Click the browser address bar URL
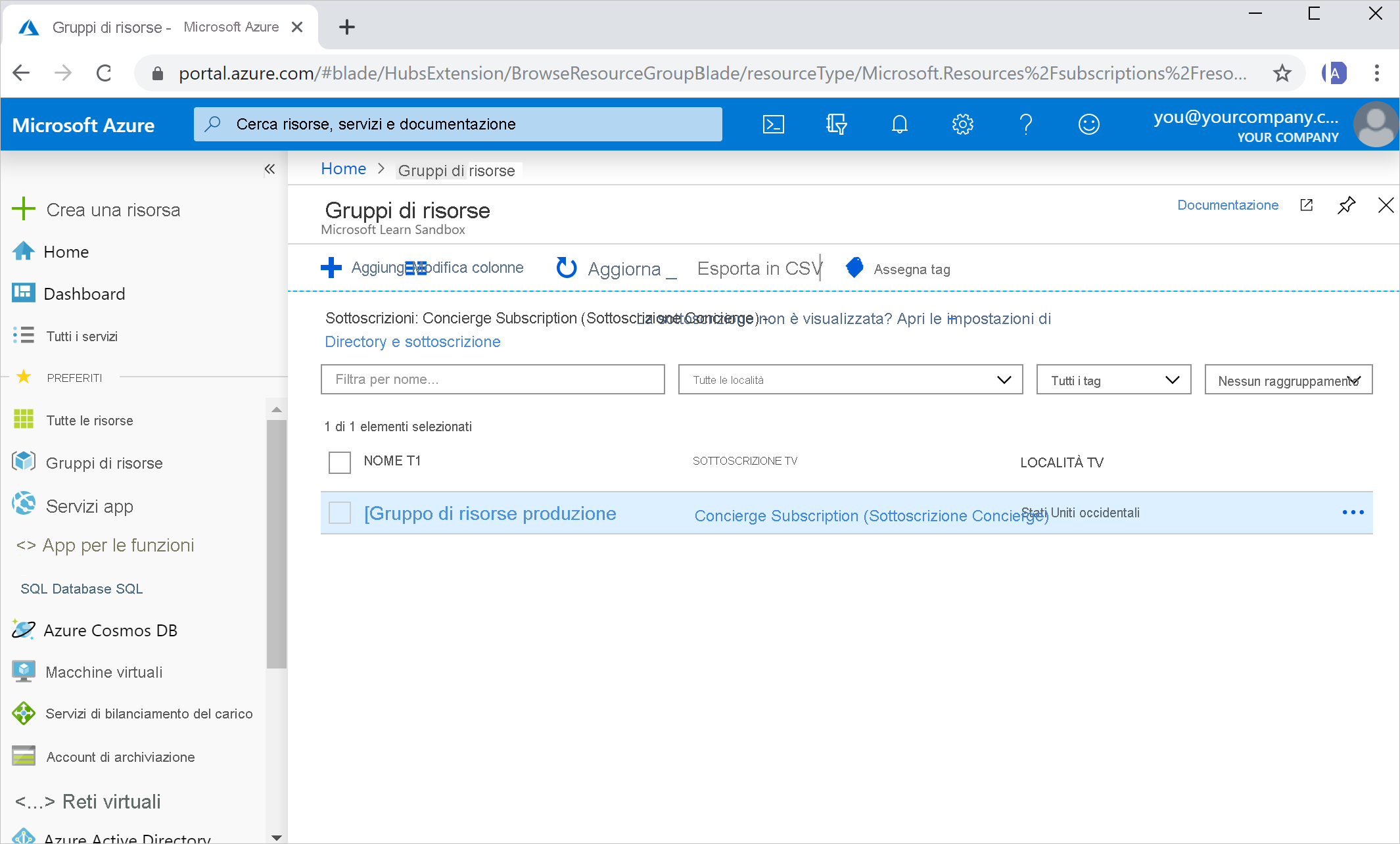1400x844 pixels. click(x=712, y=73)
